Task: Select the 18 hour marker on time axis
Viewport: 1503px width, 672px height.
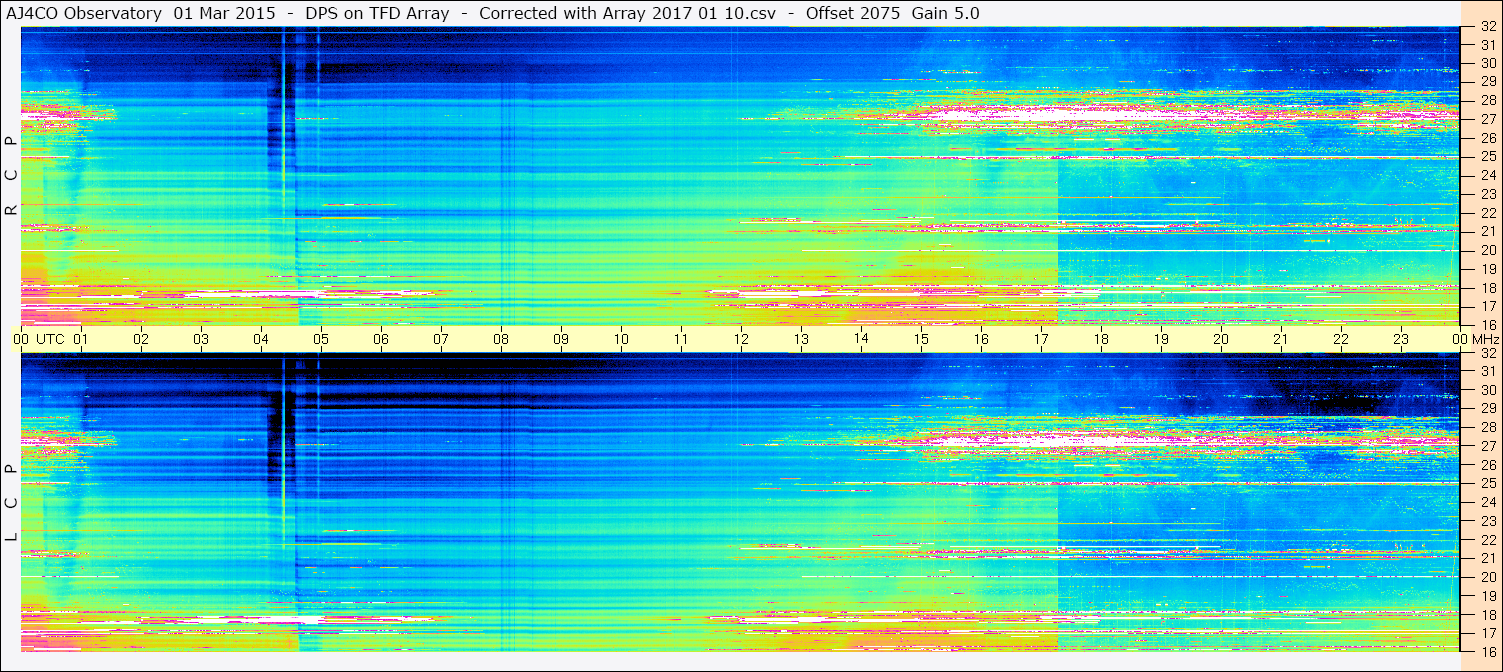Action: pos(1101,339)
